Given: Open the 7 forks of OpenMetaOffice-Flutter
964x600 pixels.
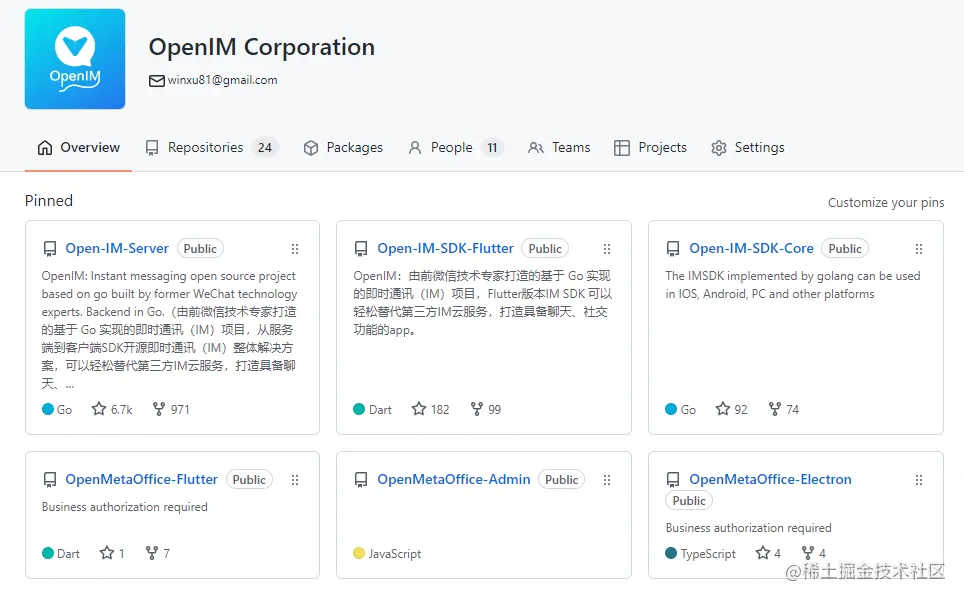Looking at the screenshot, I should pyautogui.click(x=157, y=553).
